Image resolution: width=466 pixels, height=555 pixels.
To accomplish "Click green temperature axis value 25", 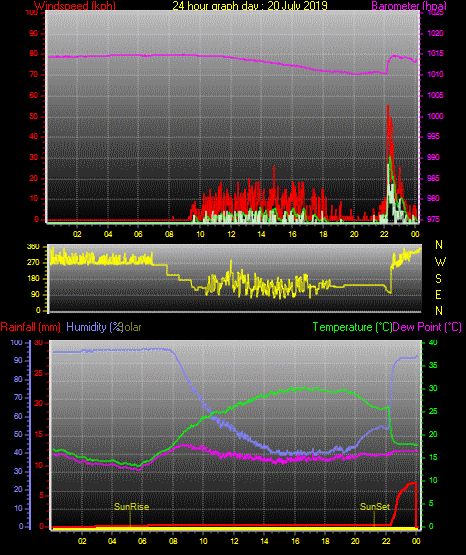I will [x=433, y=411].
